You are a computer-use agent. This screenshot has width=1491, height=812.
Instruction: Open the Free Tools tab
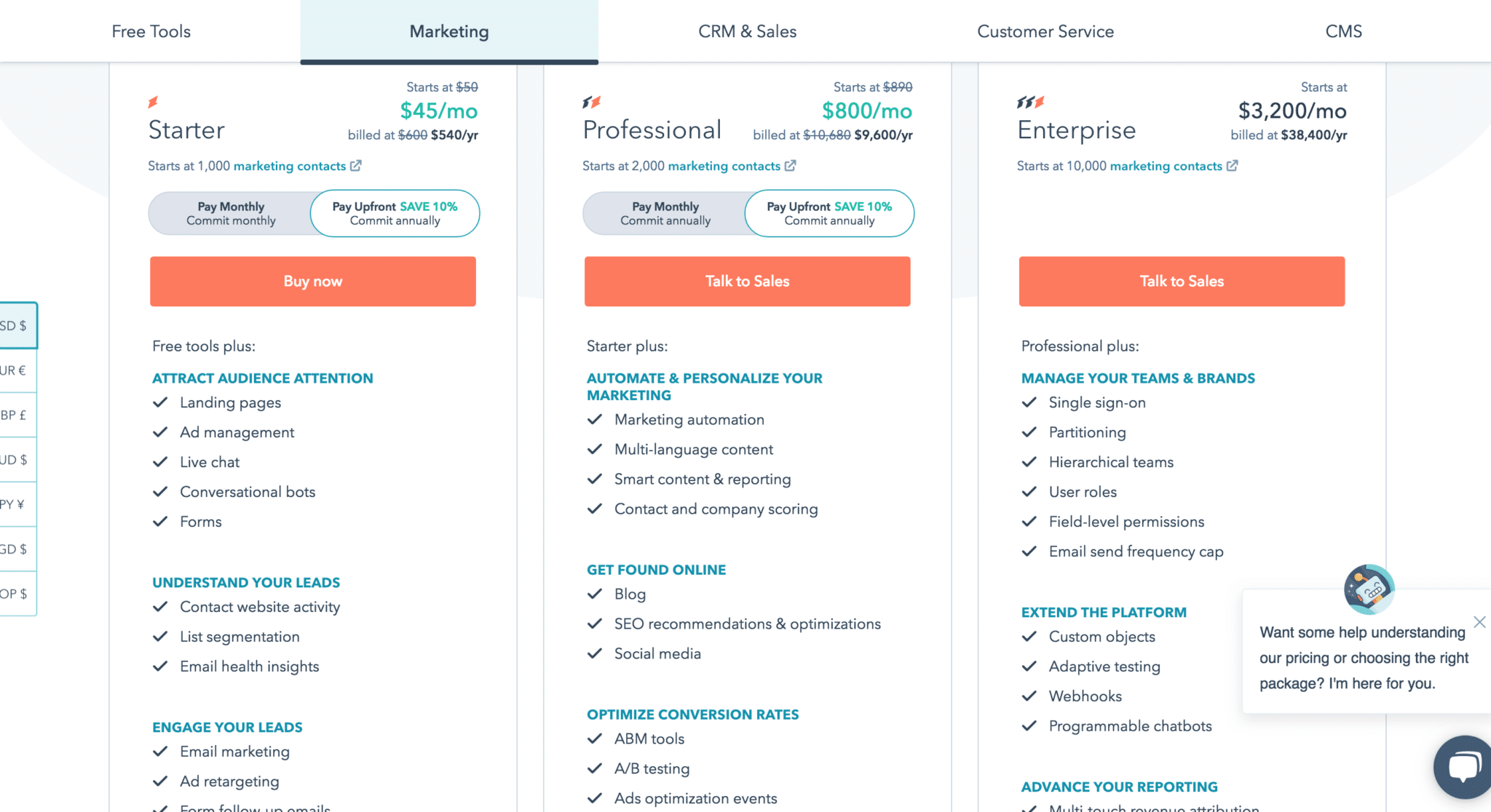[151, 31]
